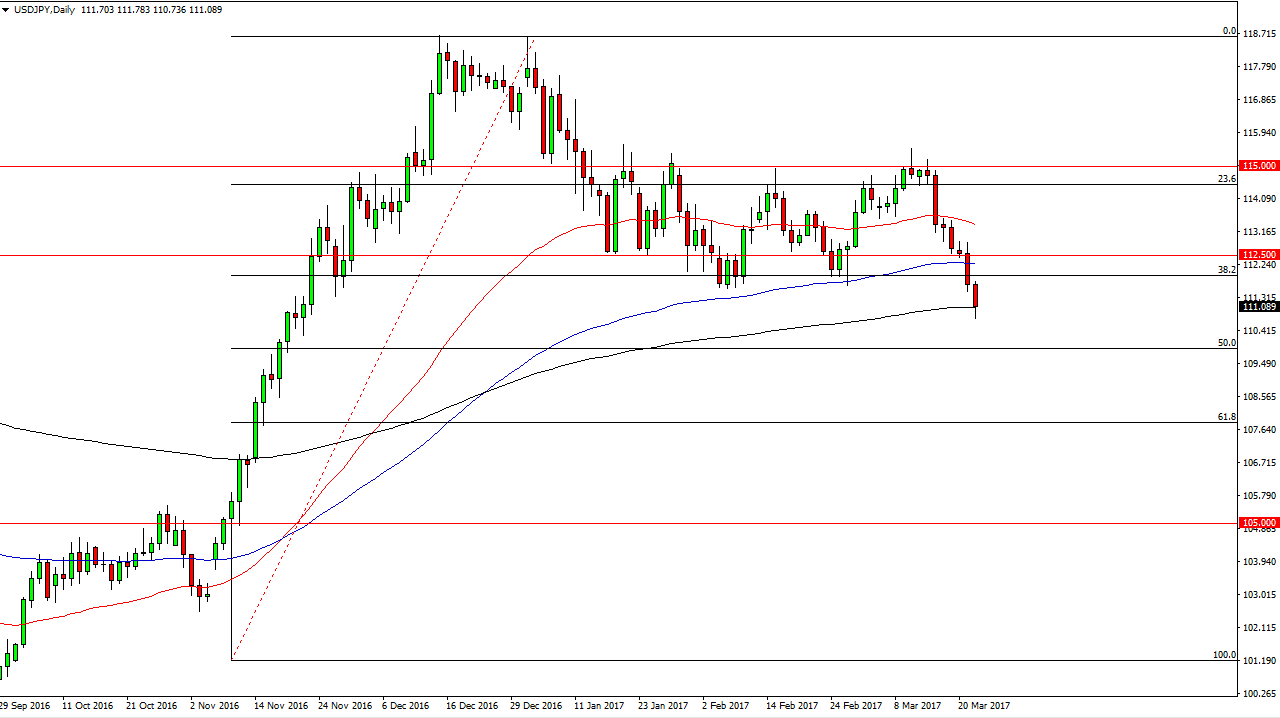Viewport: 1280px width, 718px height.
Task: Click the 16 Dec 2016 date label
Action: tap(473, 706)
